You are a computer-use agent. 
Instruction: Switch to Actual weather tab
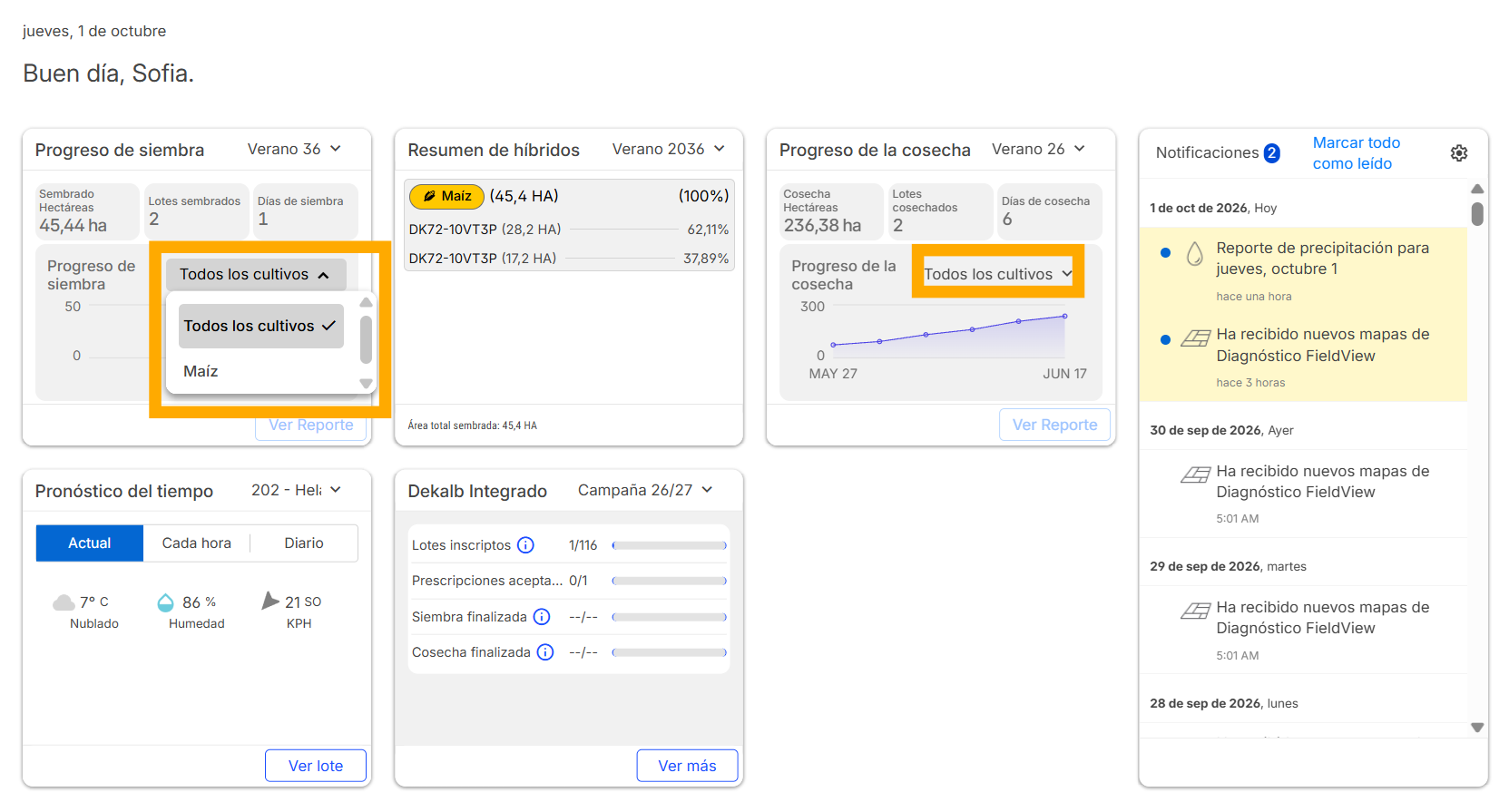coord(90,543)
